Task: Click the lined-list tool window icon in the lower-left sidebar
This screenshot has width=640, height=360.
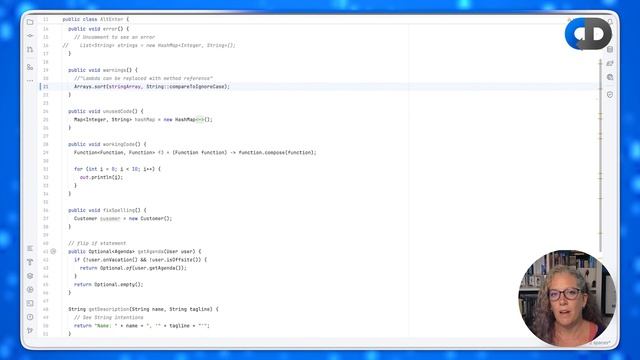Action: 30,249
